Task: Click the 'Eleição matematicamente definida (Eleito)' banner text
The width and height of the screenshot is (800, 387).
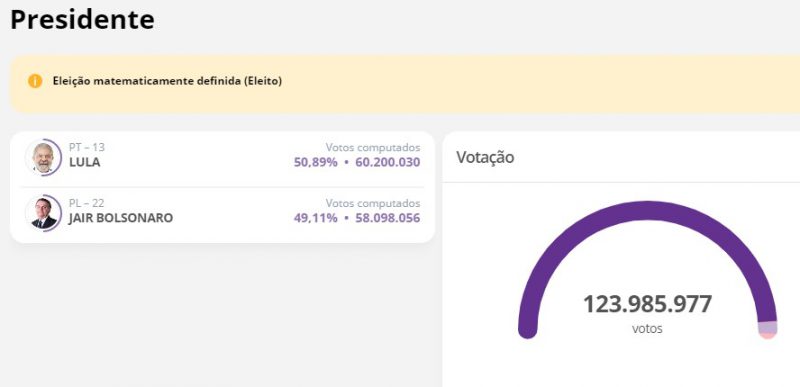Action: tap(167, 81)
